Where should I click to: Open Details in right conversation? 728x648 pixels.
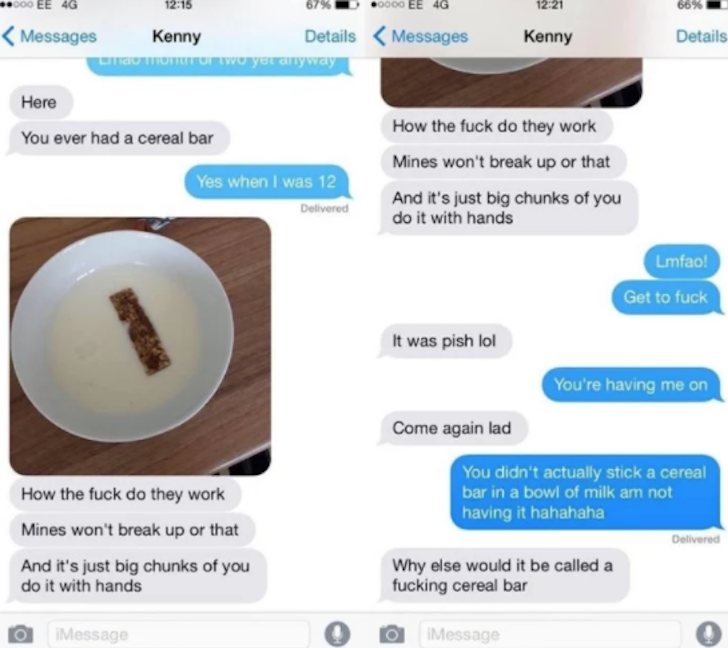[x=702, y=36]
